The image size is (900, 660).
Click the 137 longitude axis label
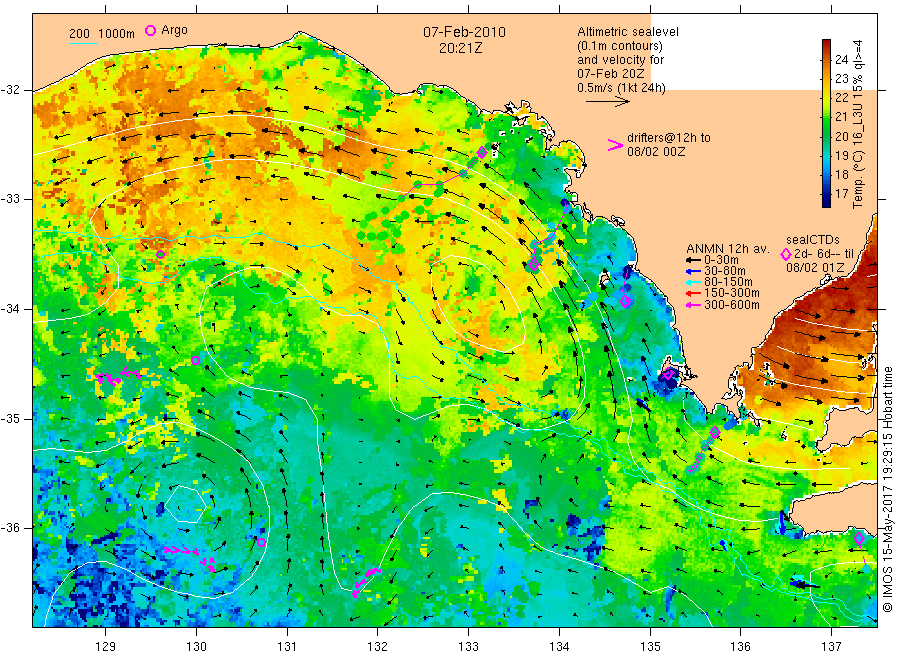[x=831, y=646]
